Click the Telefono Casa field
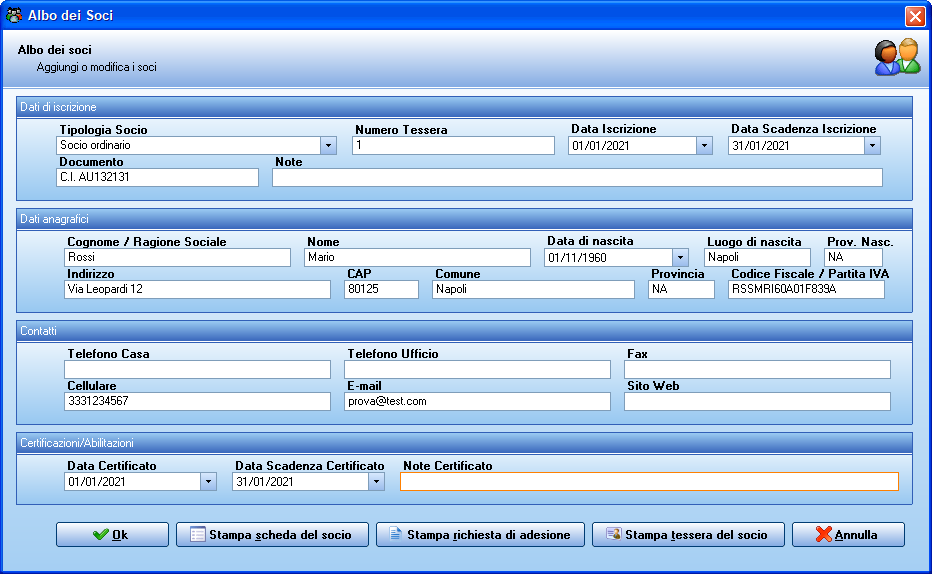 (197, 370)
